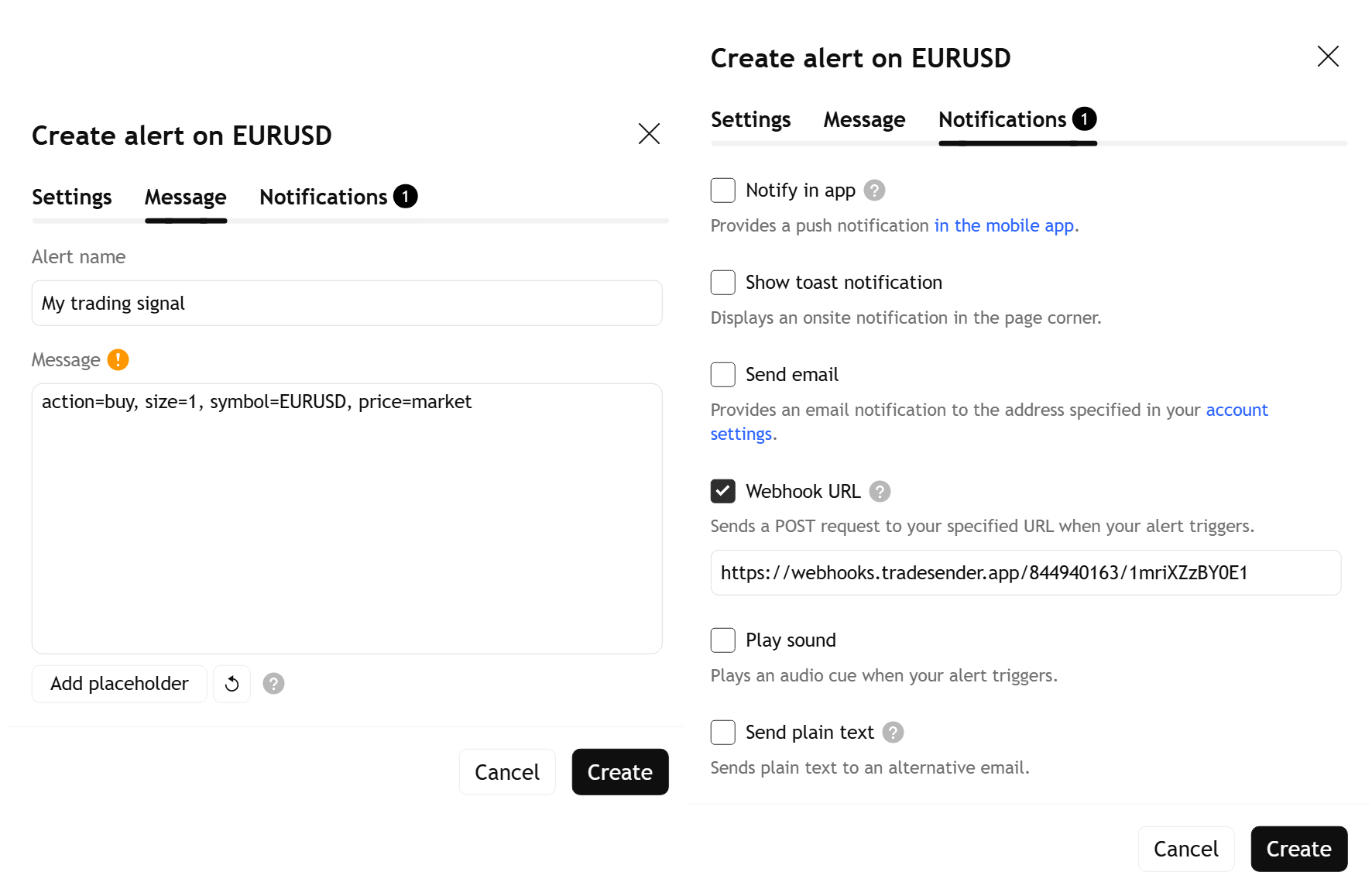Click the warning icon beside Message label

pos(118,359)
